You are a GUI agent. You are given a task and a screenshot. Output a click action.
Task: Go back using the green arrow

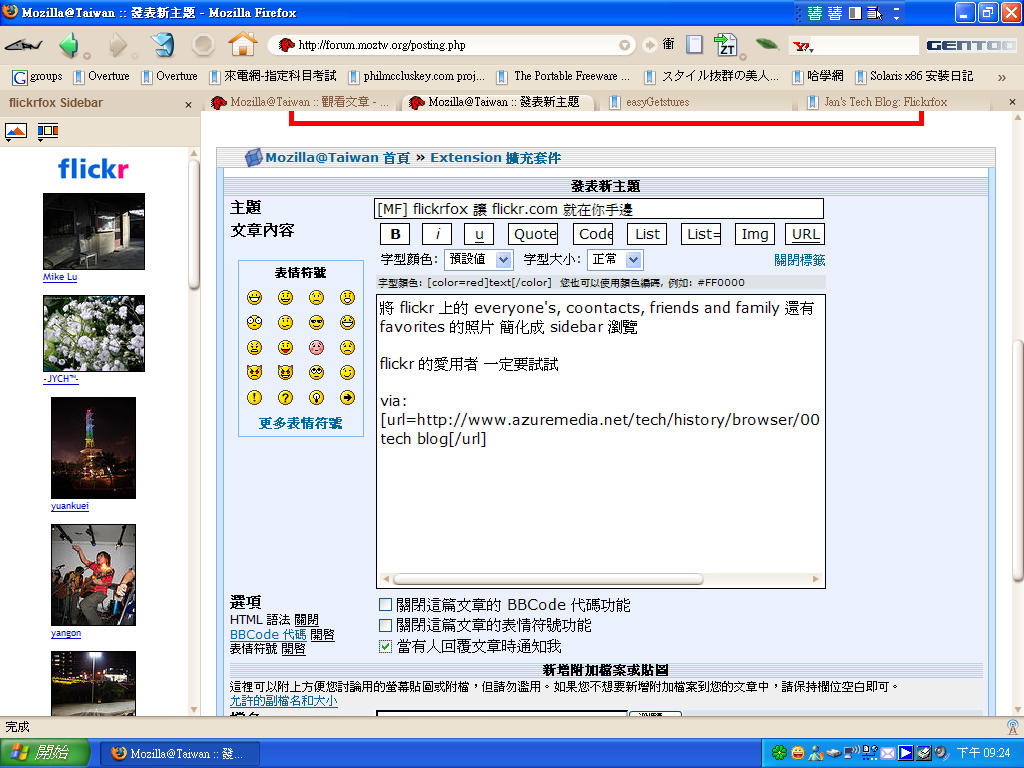click(68, 45)
